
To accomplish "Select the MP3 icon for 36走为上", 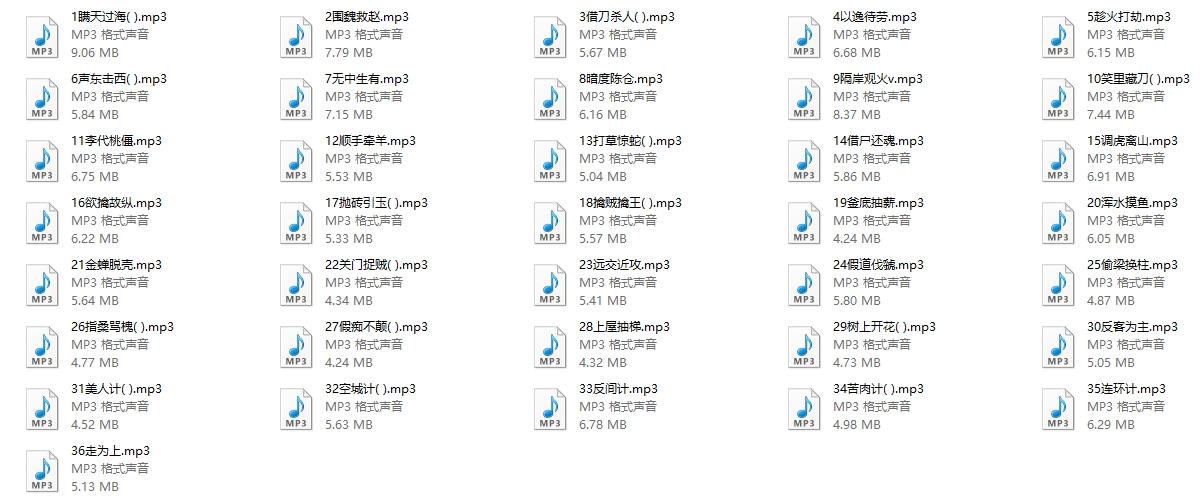I will [42, 469].
